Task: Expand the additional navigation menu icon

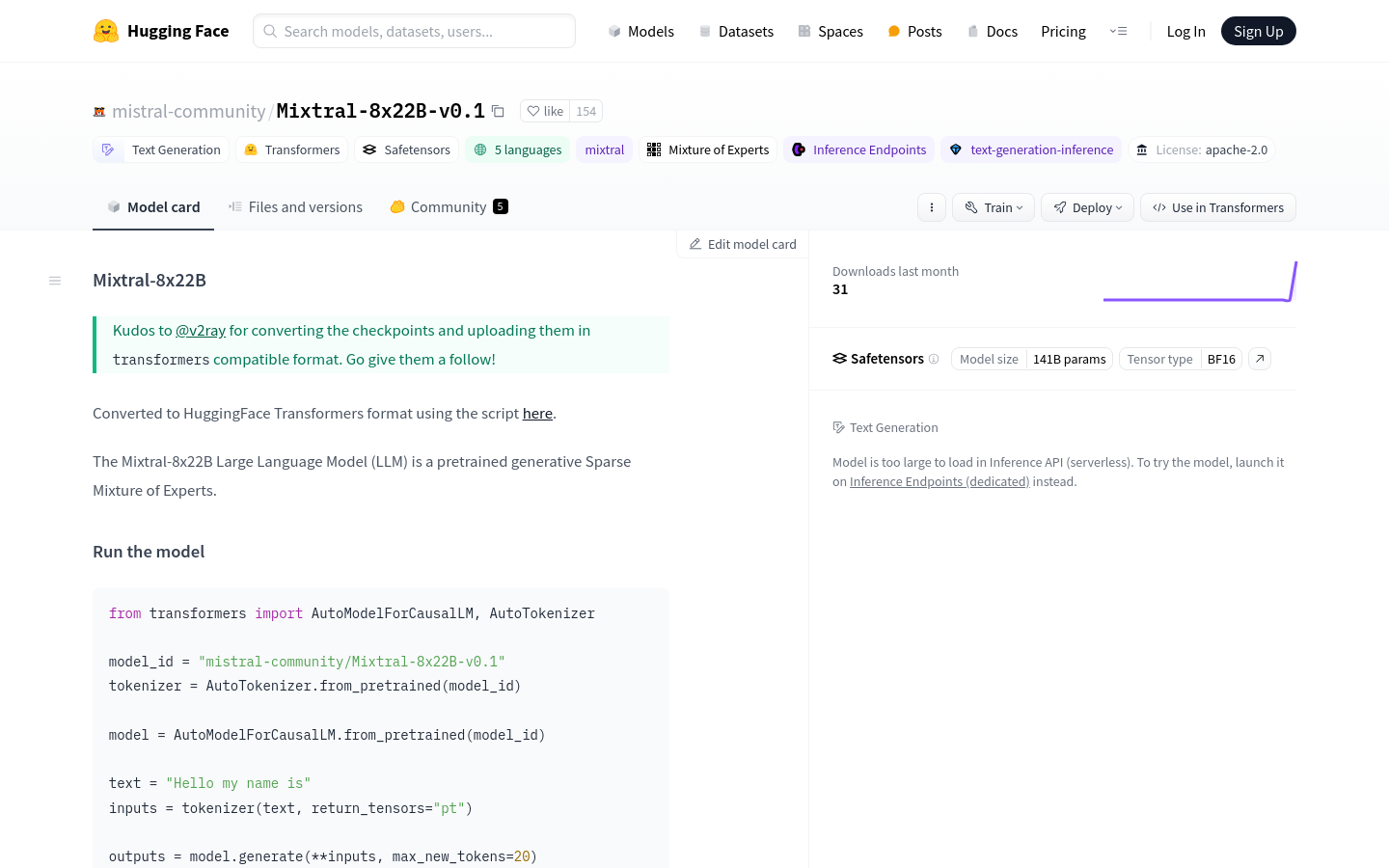Action: [1118, 31]
